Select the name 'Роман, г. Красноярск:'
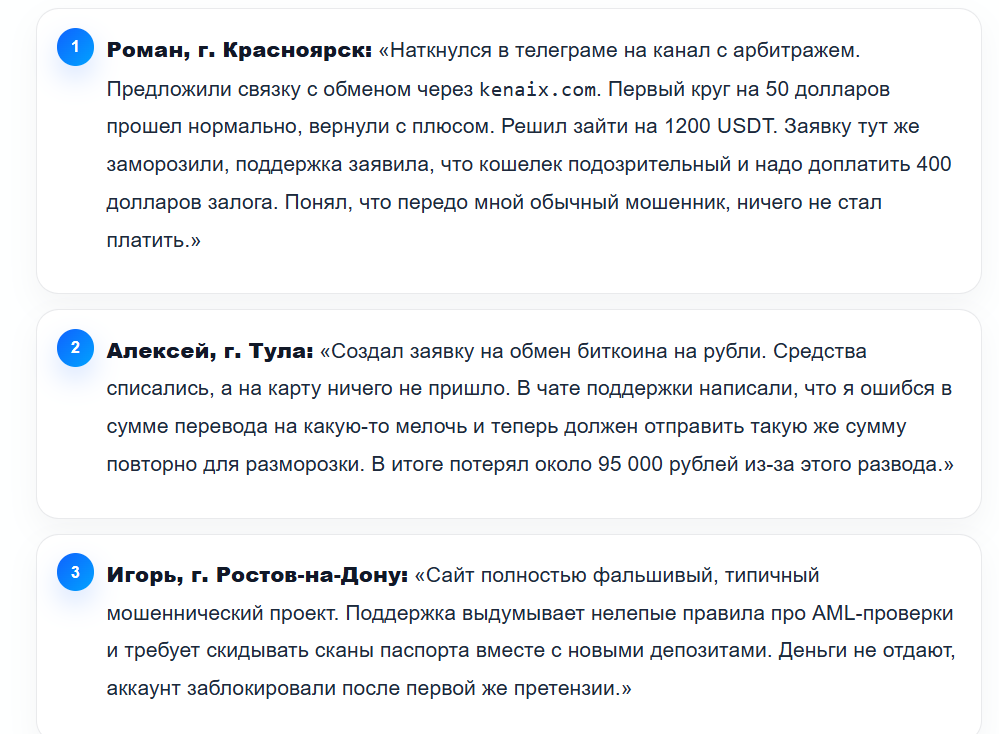This screenshot has width=999, height=734. coord(239,50)
